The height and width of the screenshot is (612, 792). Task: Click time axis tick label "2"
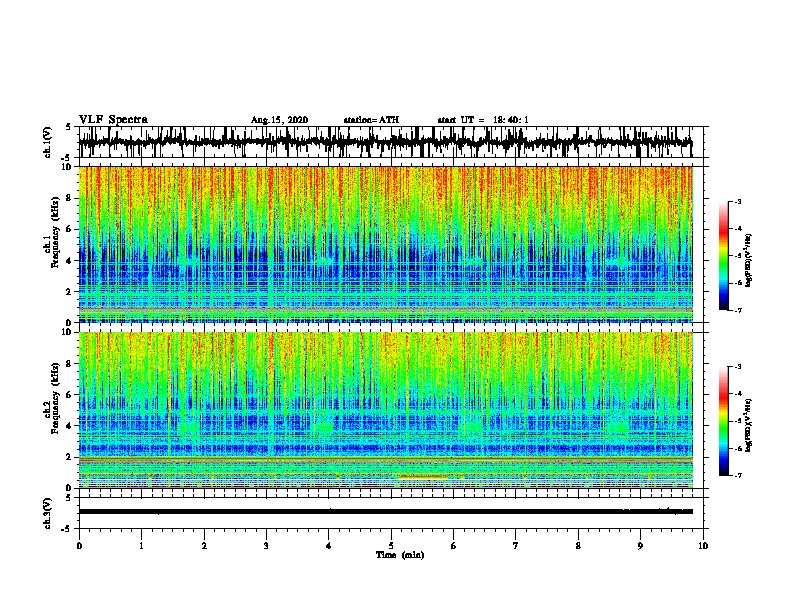click(204, 546)
